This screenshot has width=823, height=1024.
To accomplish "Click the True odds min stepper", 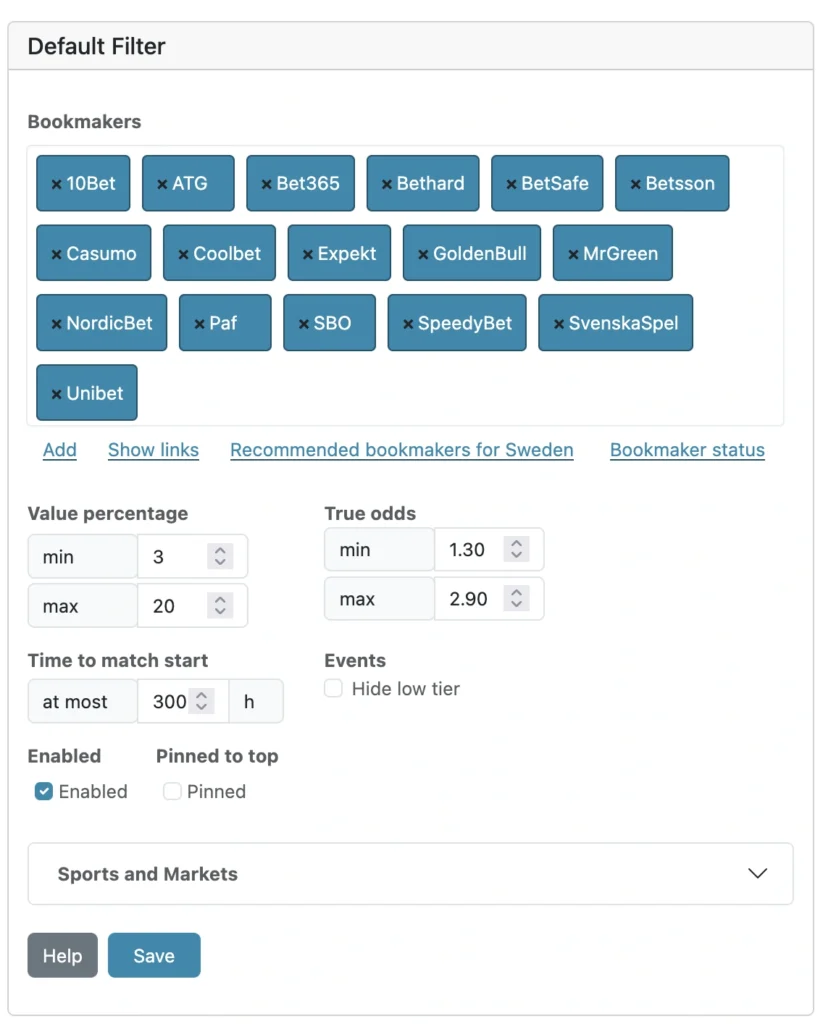I will point(517,549).
